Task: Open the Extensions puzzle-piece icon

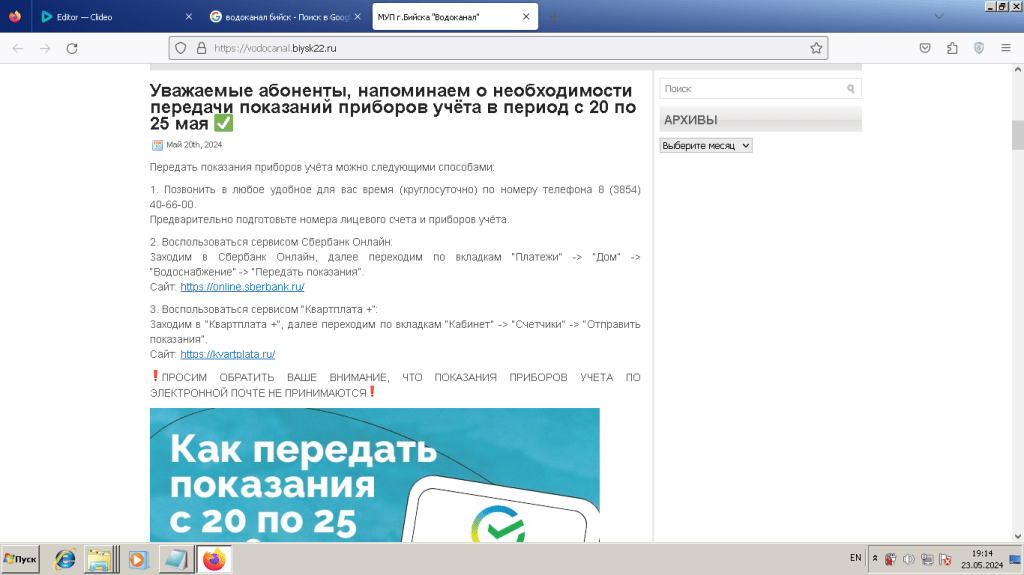Action: 952,48
